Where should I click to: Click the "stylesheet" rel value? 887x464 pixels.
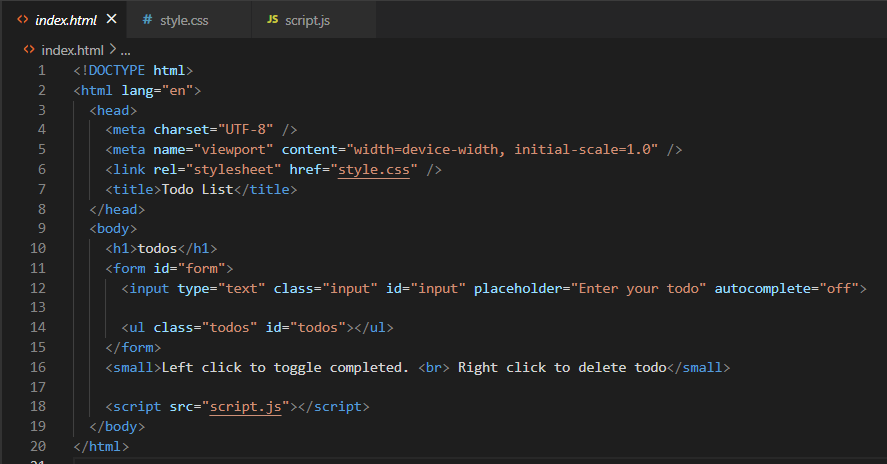234,170
